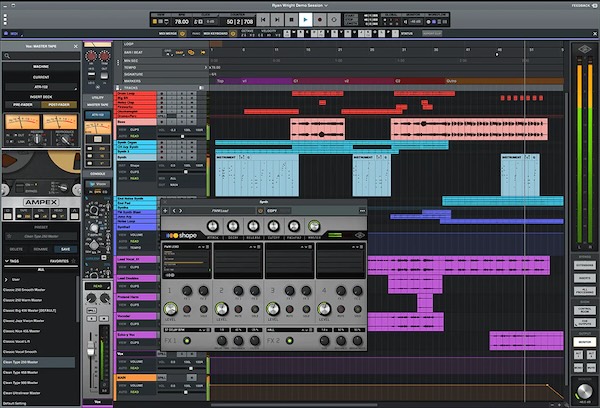Click the return-to-start transport button
The width and height of the screenshot is (600, 408).
[263, 20]
